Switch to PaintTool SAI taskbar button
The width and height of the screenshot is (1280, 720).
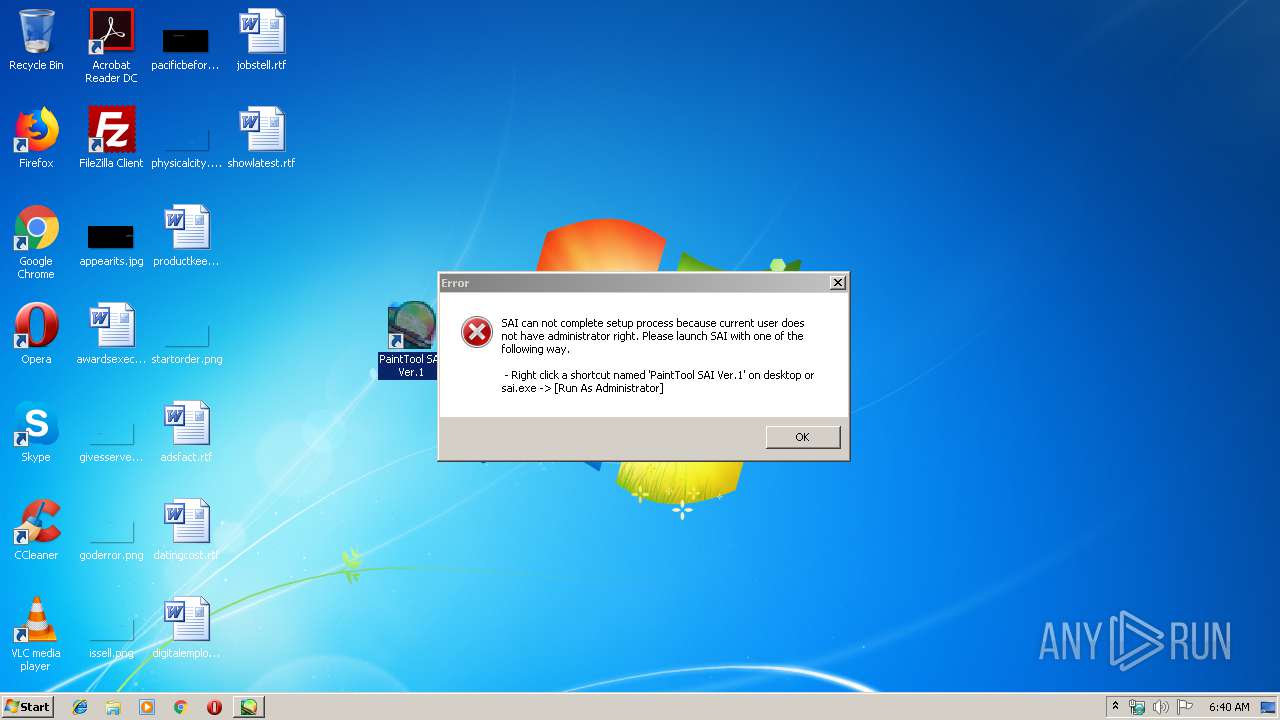click(248, 707)
